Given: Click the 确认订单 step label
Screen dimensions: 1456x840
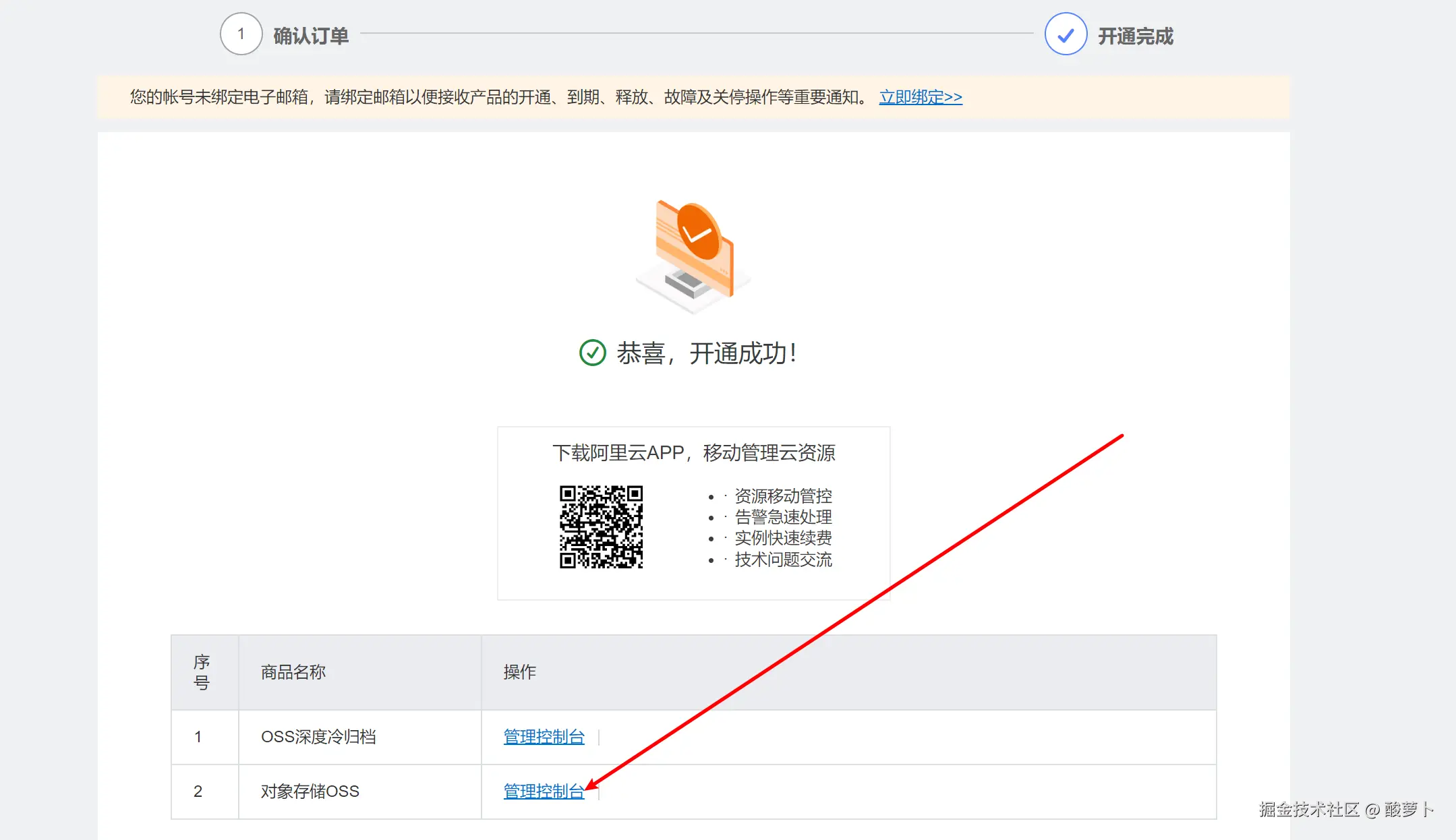Looking at the screenshot, I should point(311,36).
